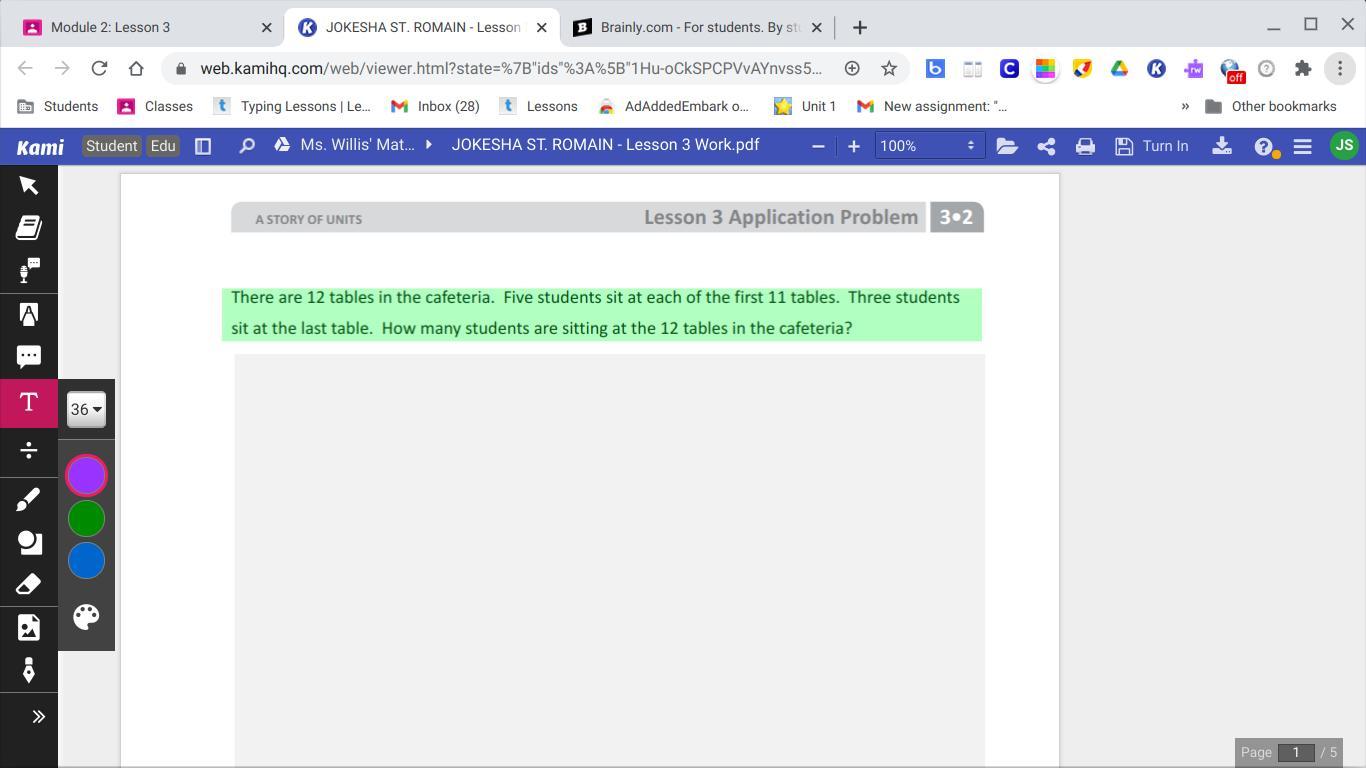Screen dimensions: 1366x768
Task: Open the custom color palette
Action: coord(86,617)
